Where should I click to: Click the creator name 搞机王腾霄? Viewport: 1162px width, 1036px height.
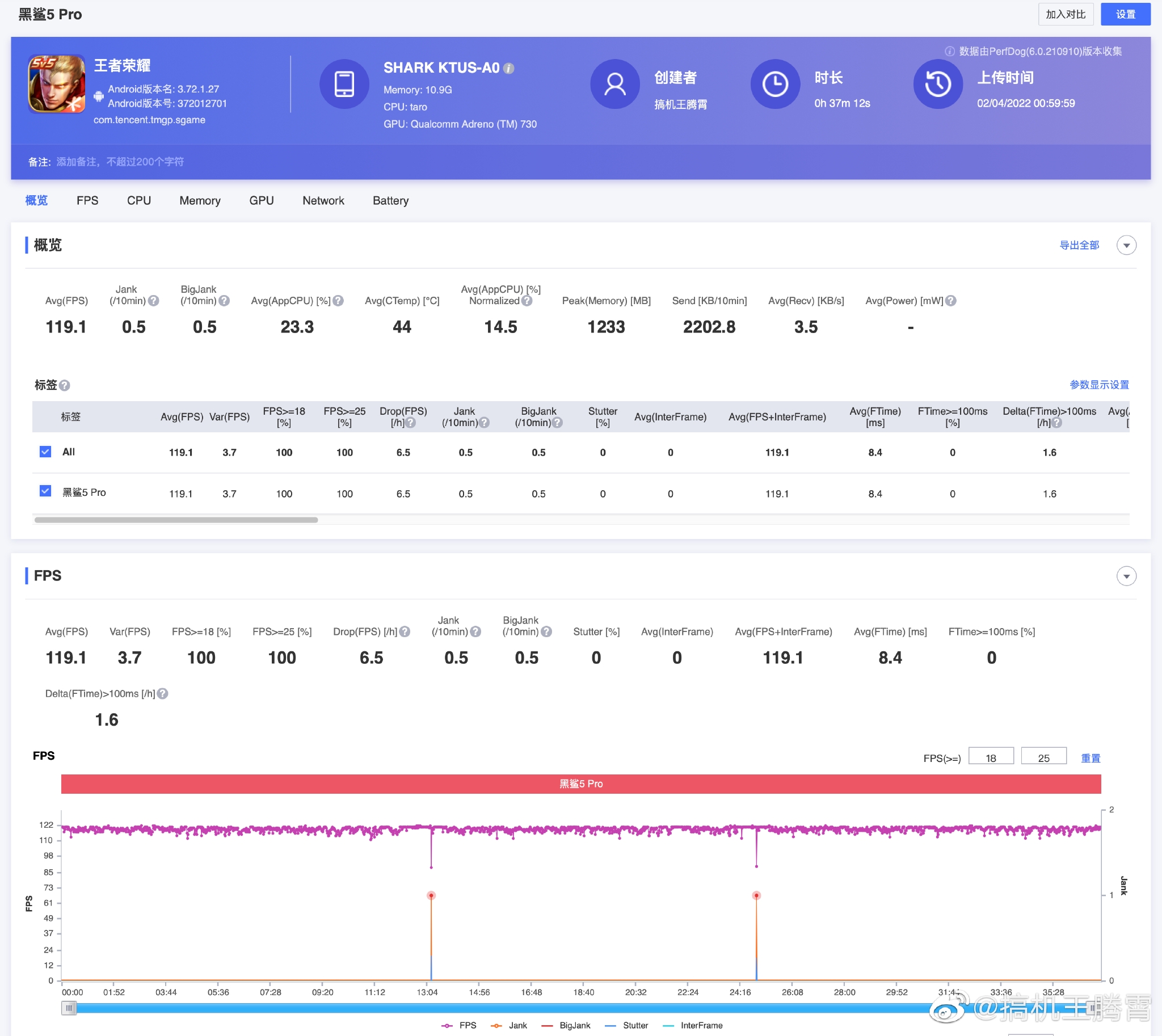(680, 104)
